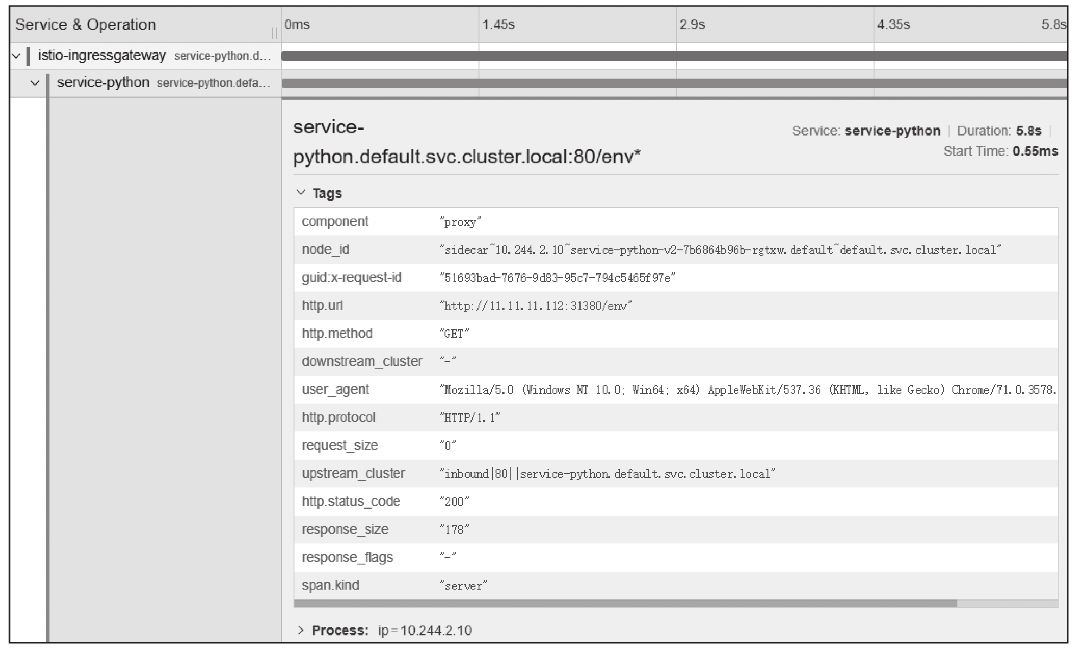Click the 4.35s timeline tick label

893,24
